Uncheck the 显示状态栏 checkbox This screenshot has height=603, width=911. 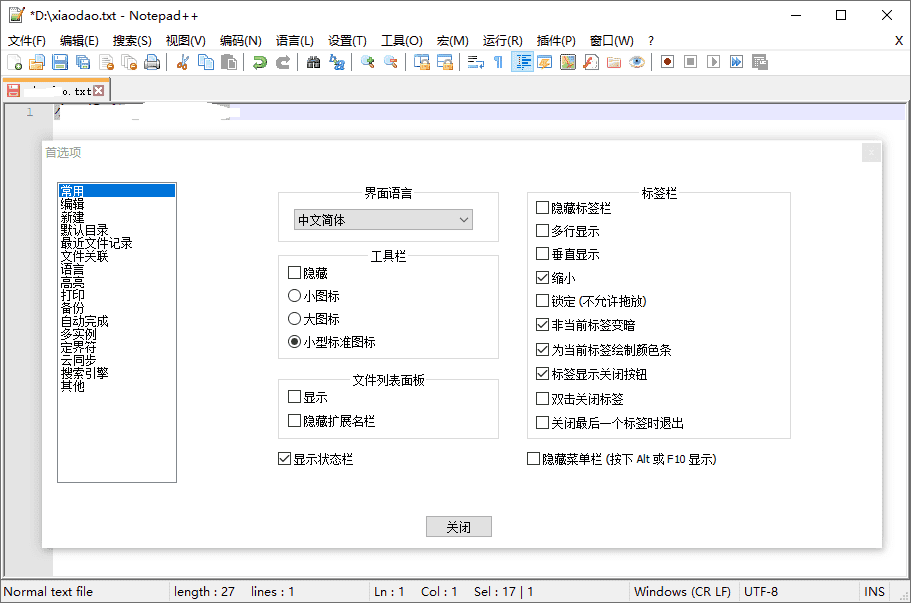[285, 459]
